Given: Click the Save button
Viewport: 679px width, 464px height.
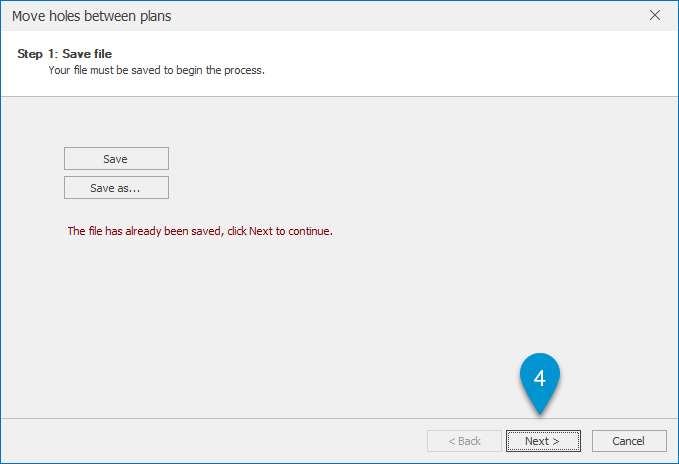Looking at the screenshot, I should click(116, 159).
